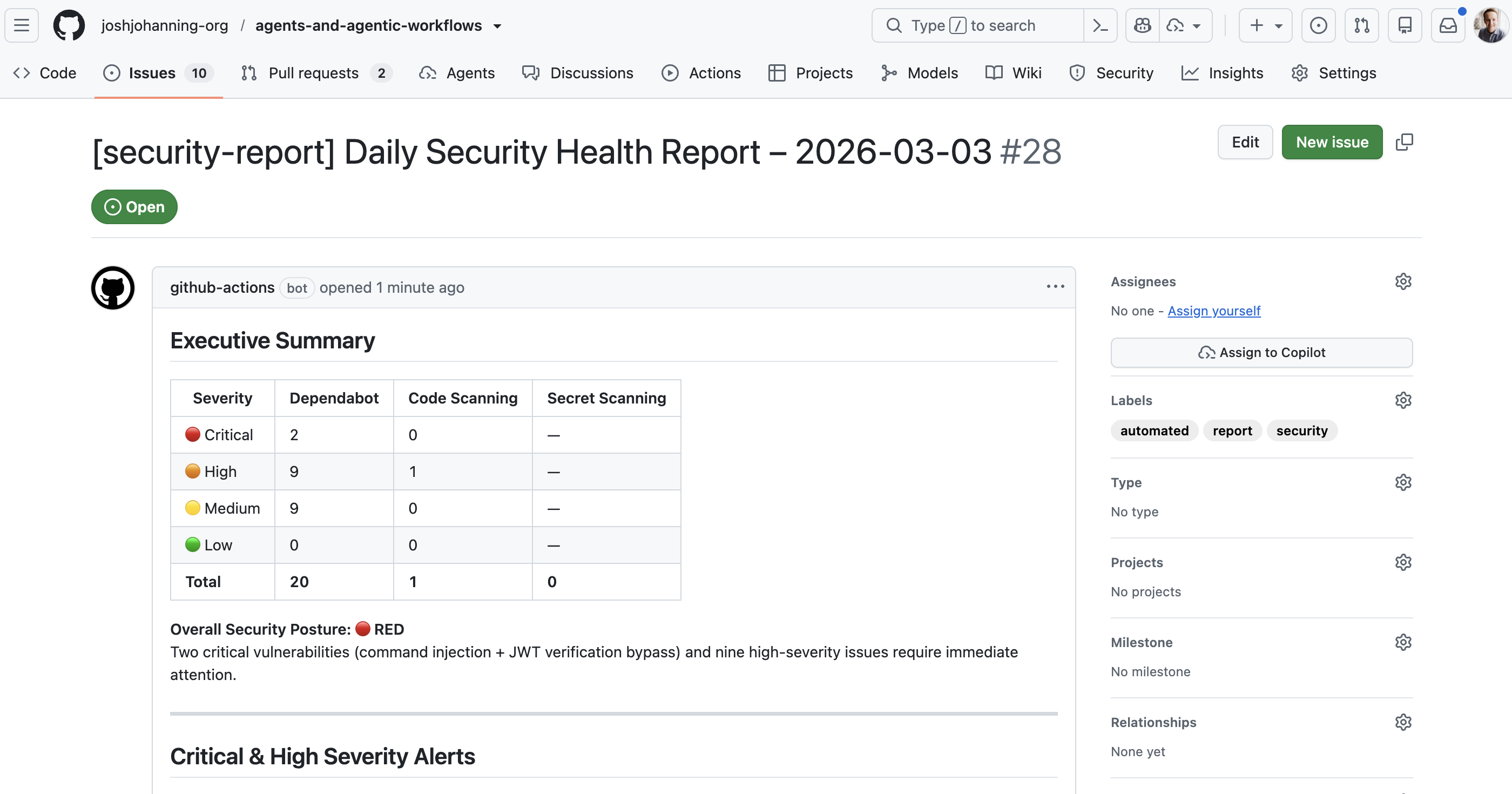This screenshot has height=794, width=1512.
Task: Open GitHub home via the Octocat logo
Action: (x=69, y=25)
